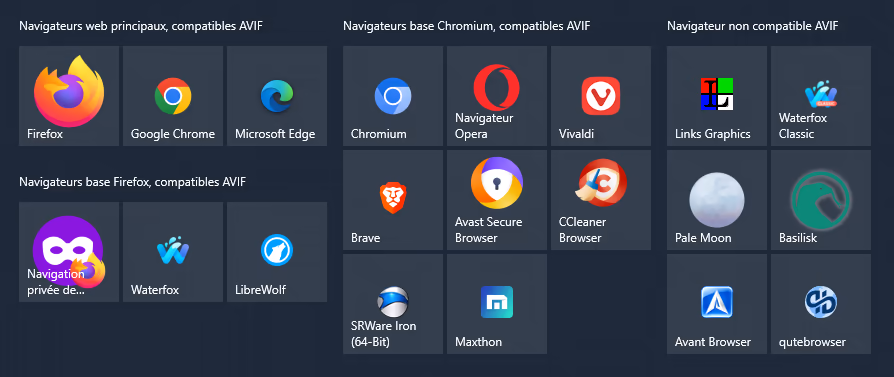
Task: Launch the qutebrowser tile
Action: coord(821,304)
